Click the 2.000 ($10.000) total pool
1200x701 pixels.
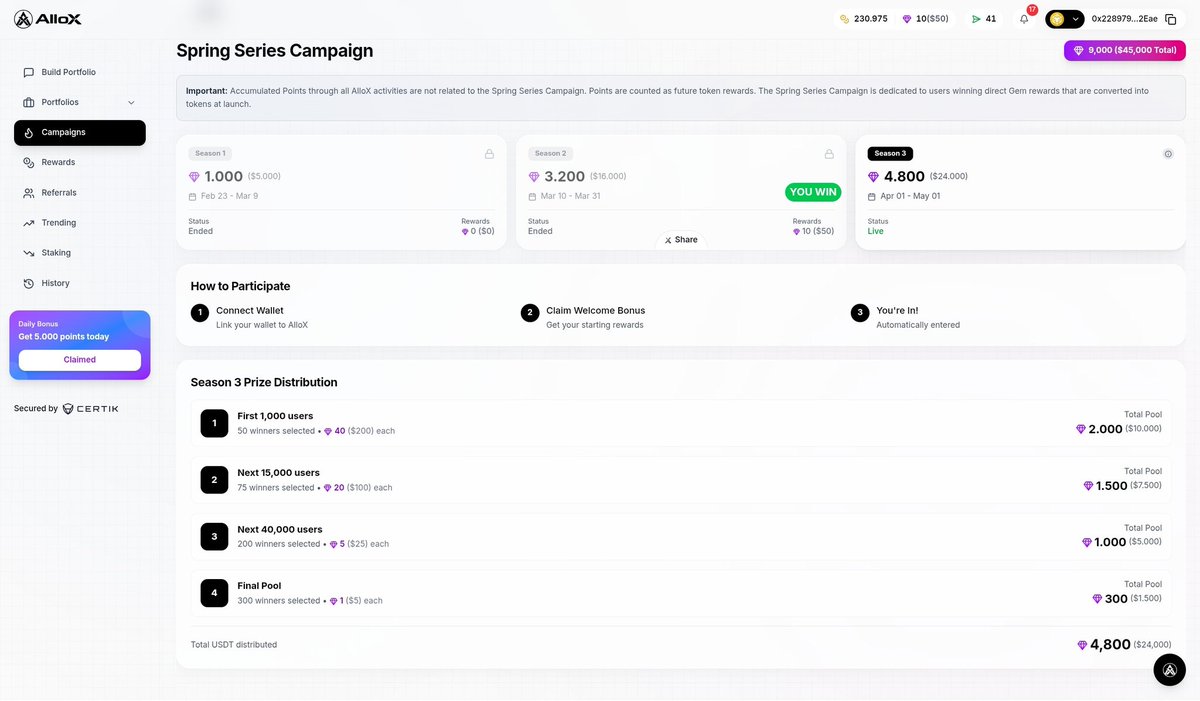point(1119,429)
